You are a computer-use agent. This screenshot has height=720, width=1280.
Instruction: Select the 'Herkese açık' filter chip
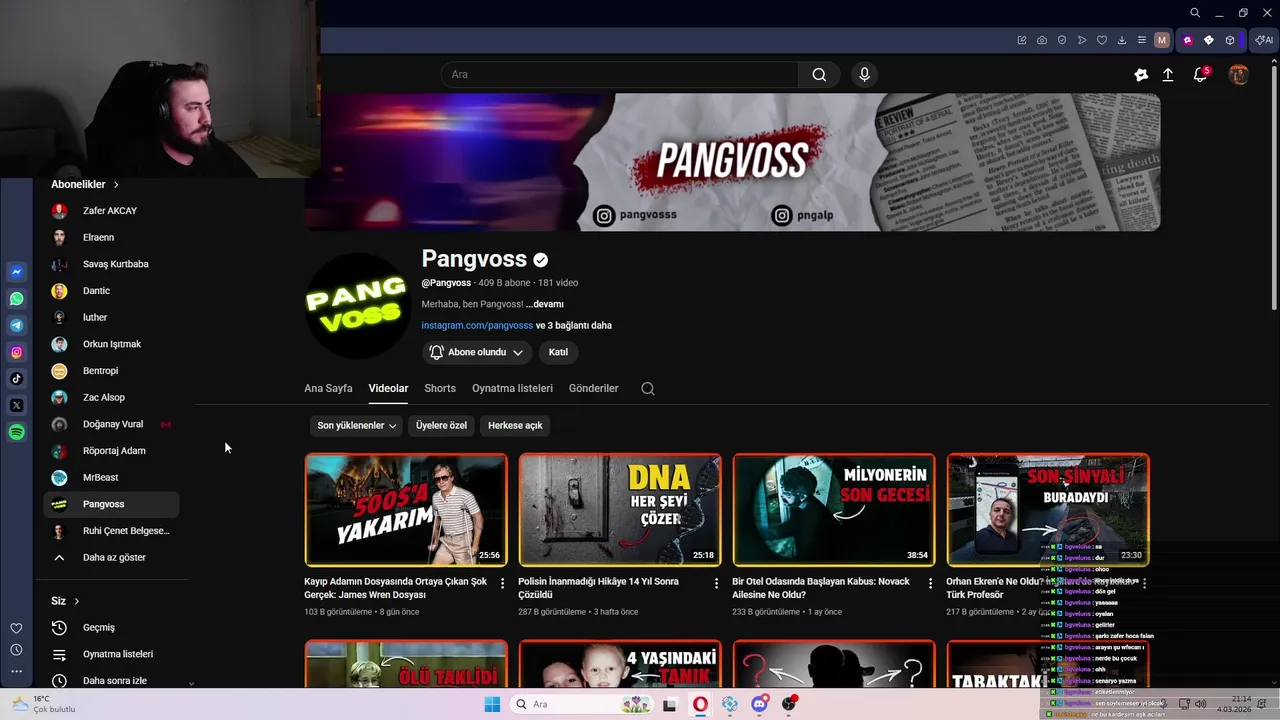point(515,425)
